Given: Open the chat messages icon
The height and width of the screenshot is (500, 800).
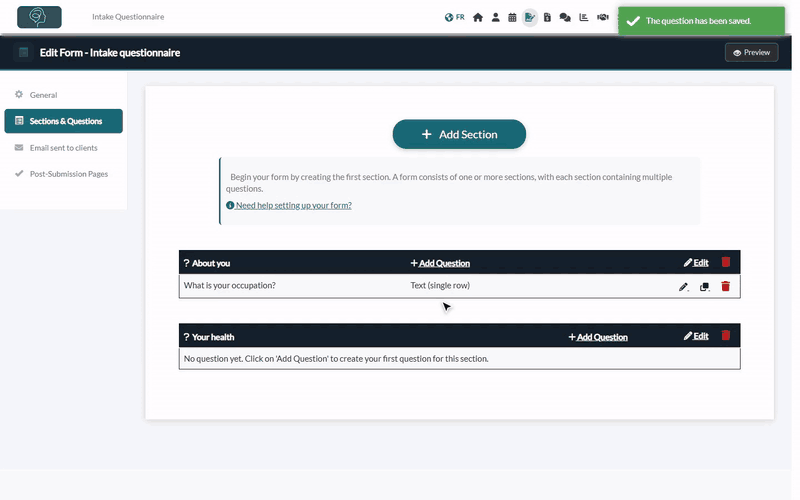Looking at the screenshot, I should 565,17.
